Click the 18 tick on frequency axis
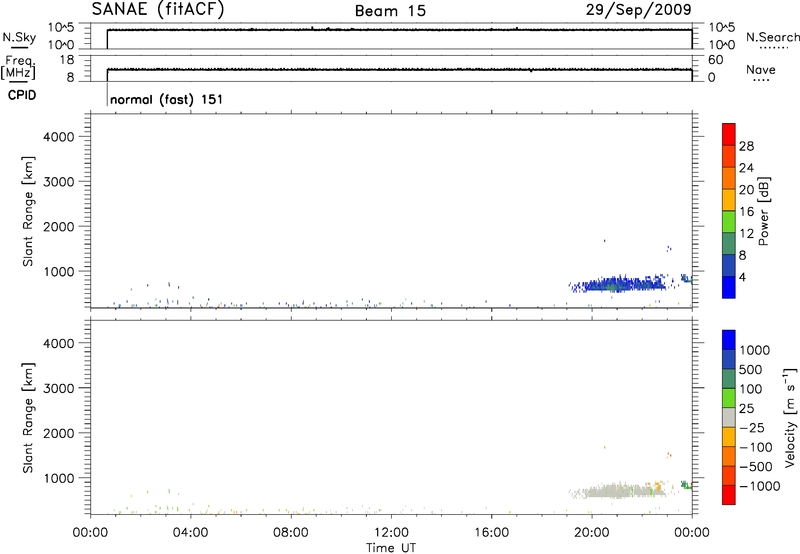This screenshot has height=554, width=800. [67, 60]
